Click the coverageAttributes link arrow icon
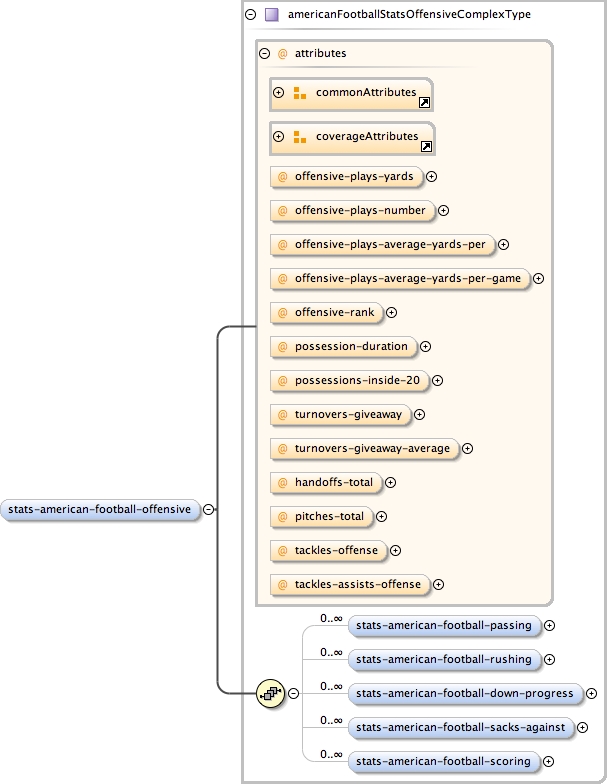This screenshot has width=607, height=784. tap(426, 146)
